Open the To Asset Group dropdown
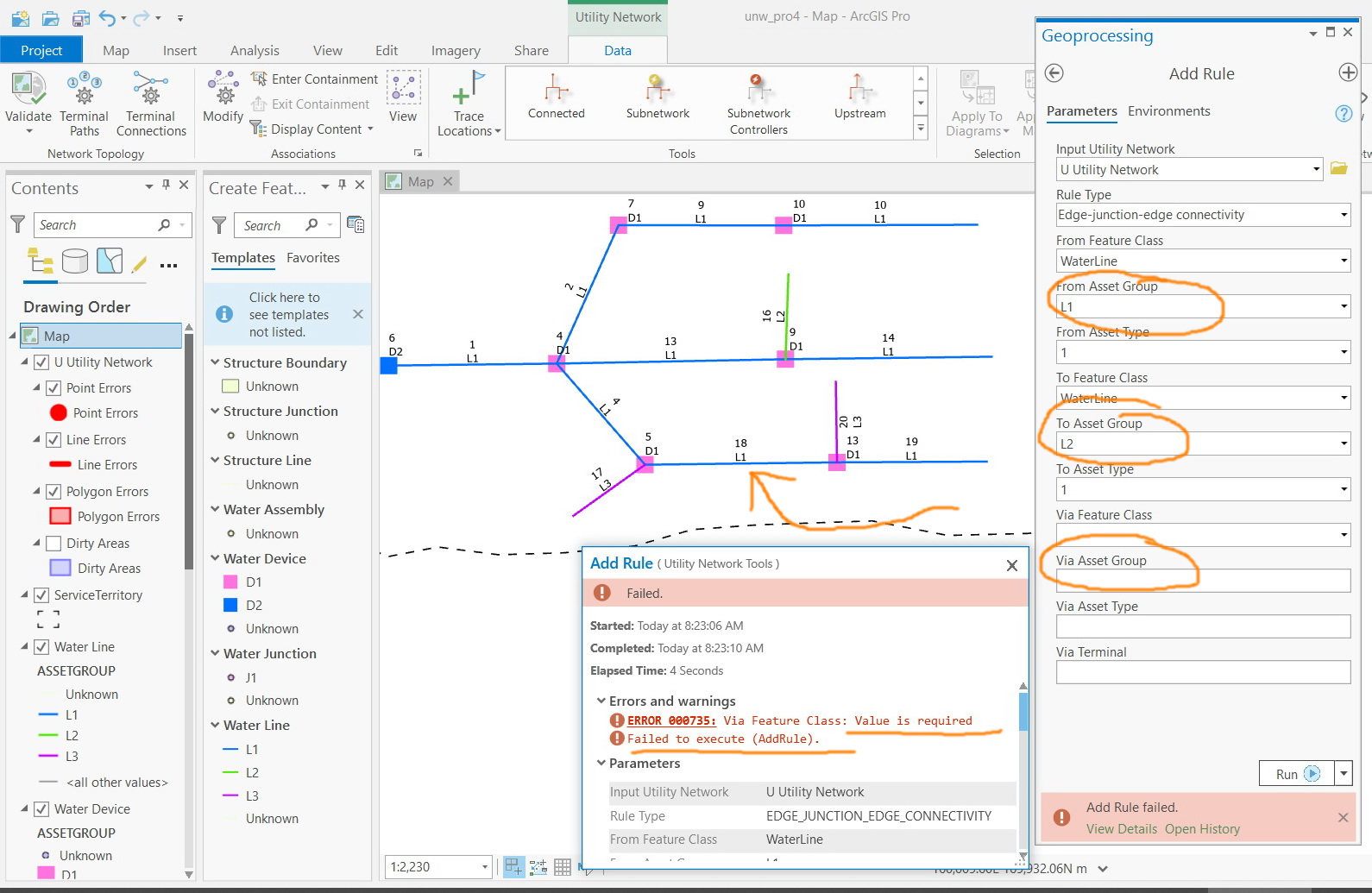 [1344, 443]
